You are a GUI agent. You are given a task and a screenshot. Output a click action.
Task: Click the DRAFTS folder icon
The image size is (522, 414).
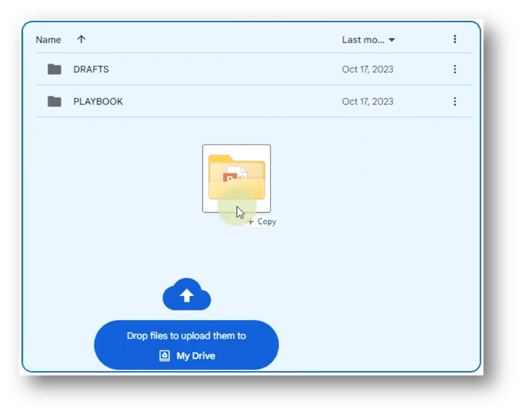54,69
